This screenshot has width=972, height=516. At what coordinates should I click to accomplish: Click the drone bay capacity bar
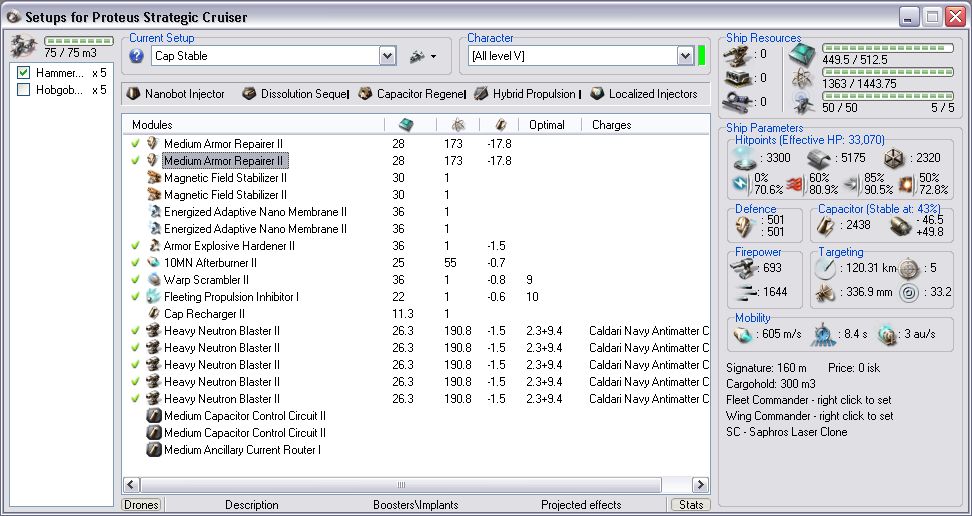pyautogui.click(x=79, y=42)
